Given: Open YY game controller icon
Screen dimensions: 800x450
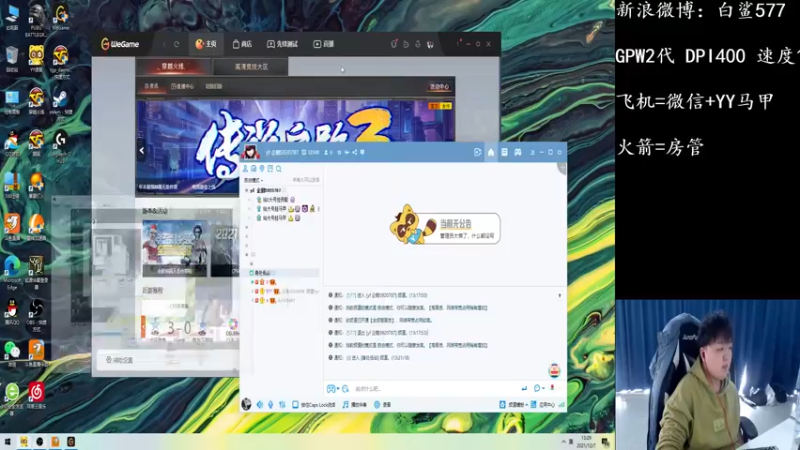Looking at the screenshot, I should tap(517, 152).
